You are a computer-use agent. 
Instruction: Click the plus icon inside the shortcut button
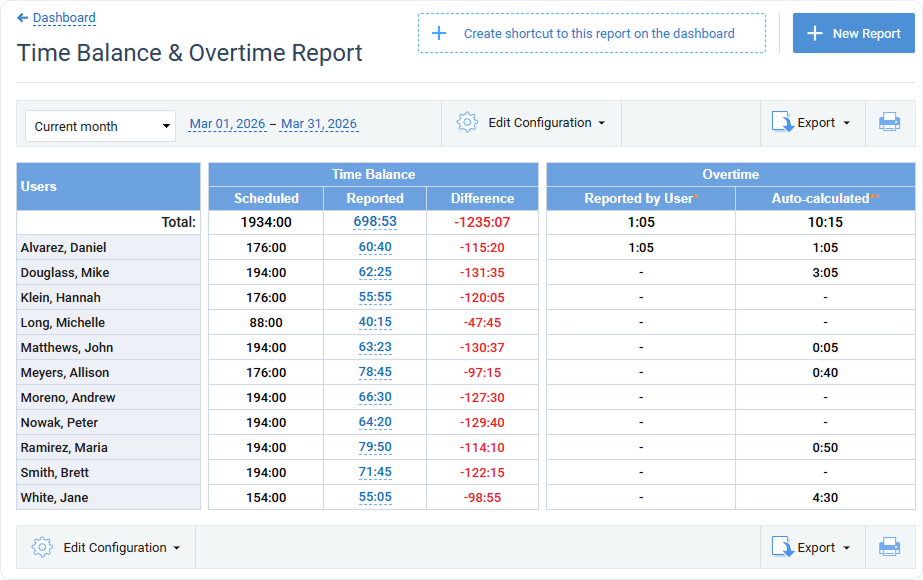coord(438,33)
